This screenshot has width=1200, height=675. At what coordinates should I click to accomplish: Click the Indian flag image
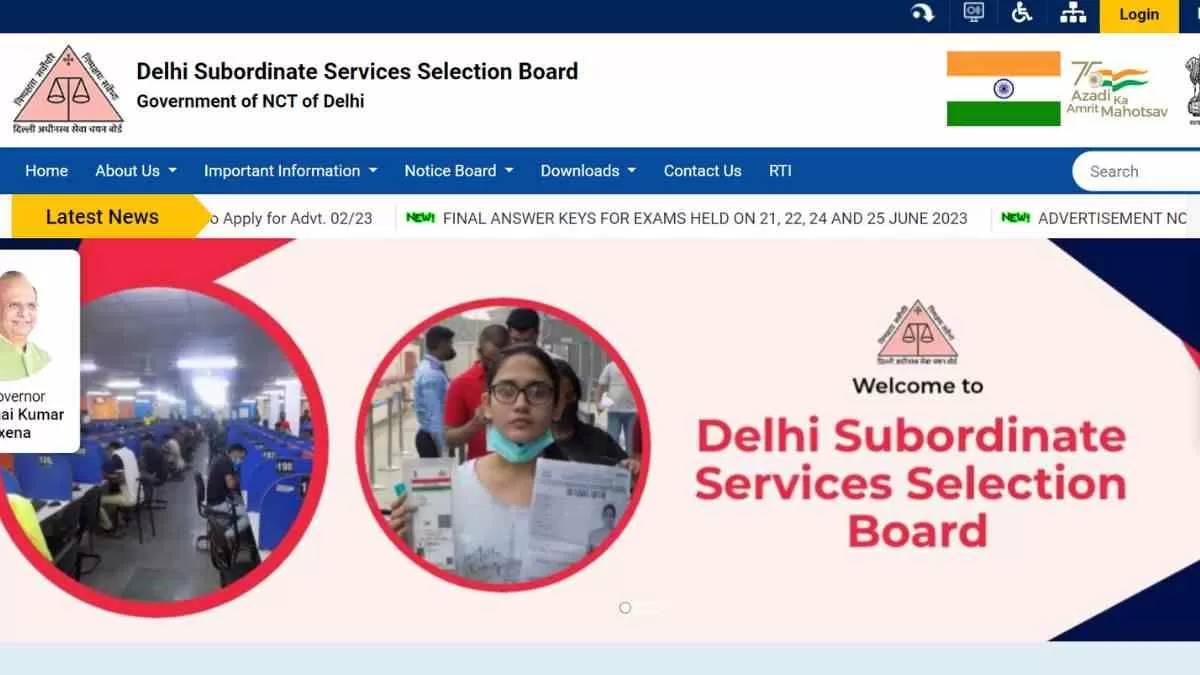[x=1003, y=89]
